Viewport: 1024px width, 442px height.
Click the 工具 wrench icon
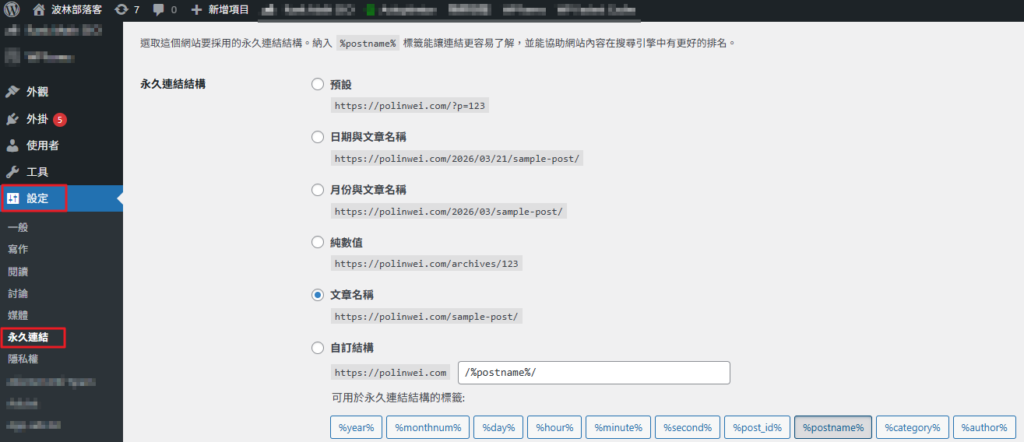coord(12,172)
